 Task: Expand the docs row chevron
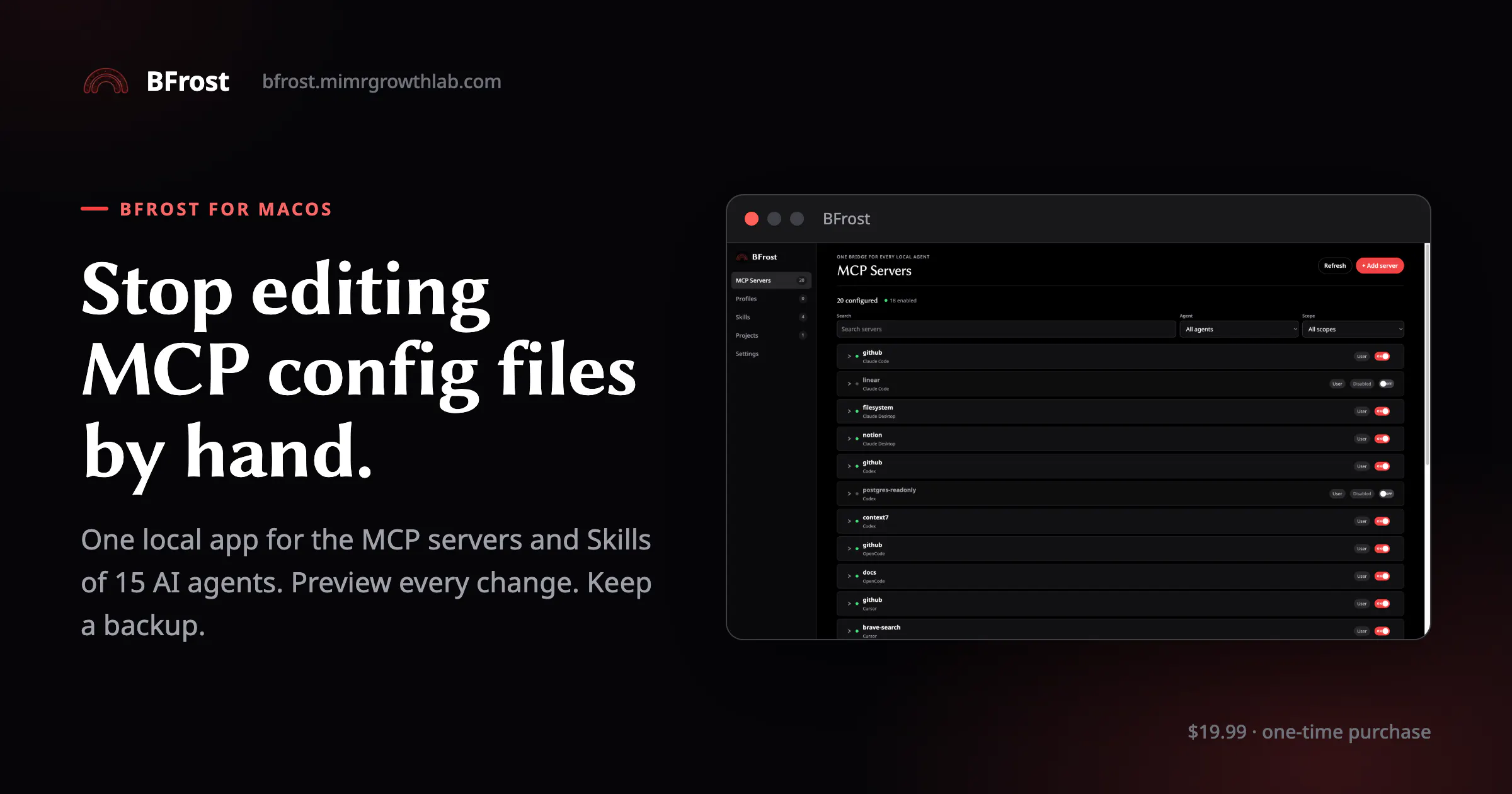[849, 577]
